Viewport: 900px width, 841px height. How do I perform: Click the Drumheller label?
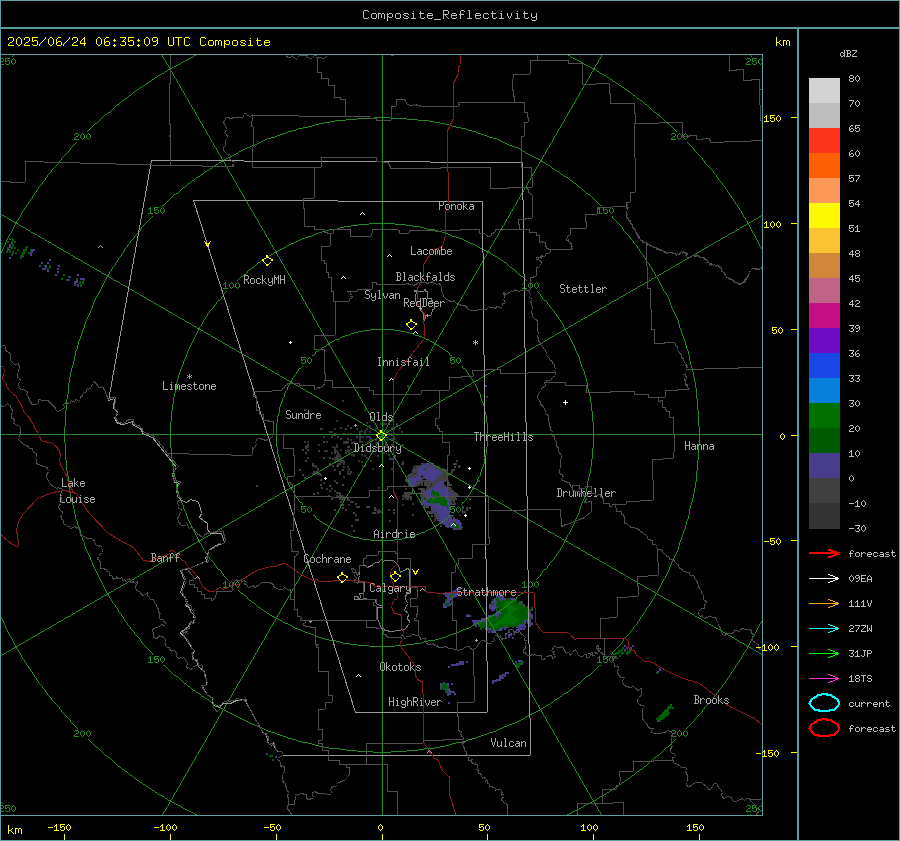click(586, 493)
